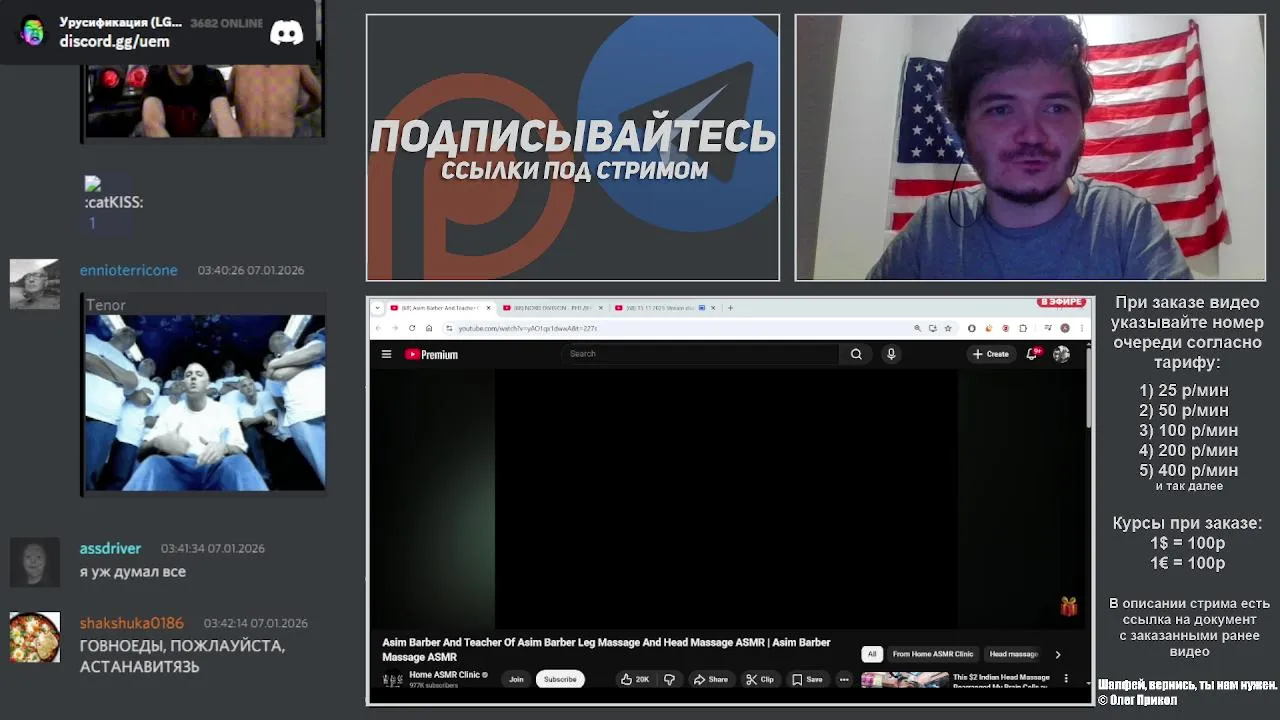Open the $2 Indian Head Massage title

point(1001,681)
